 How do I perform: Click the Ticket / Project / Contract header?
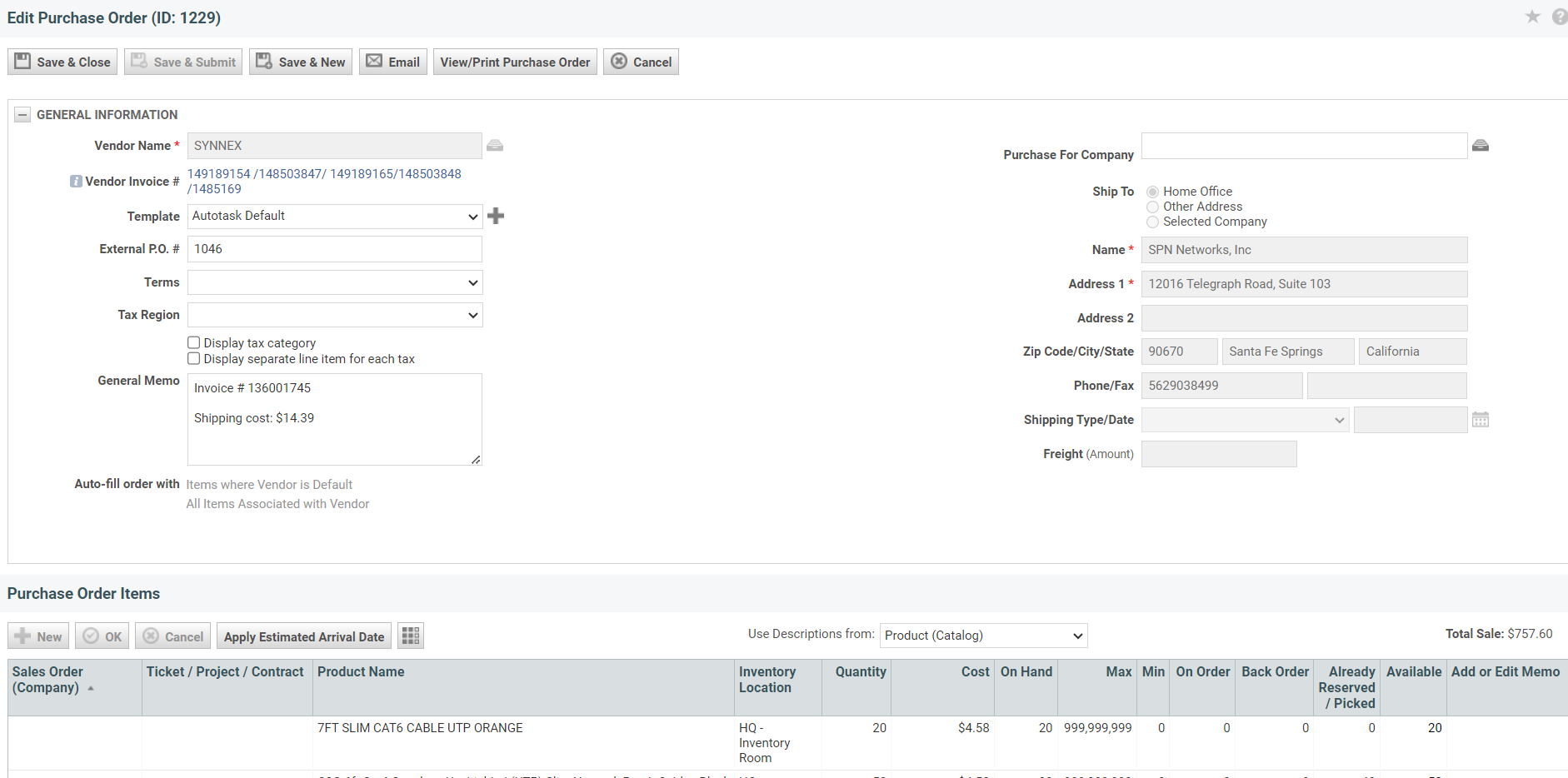(x=227, y=687)
